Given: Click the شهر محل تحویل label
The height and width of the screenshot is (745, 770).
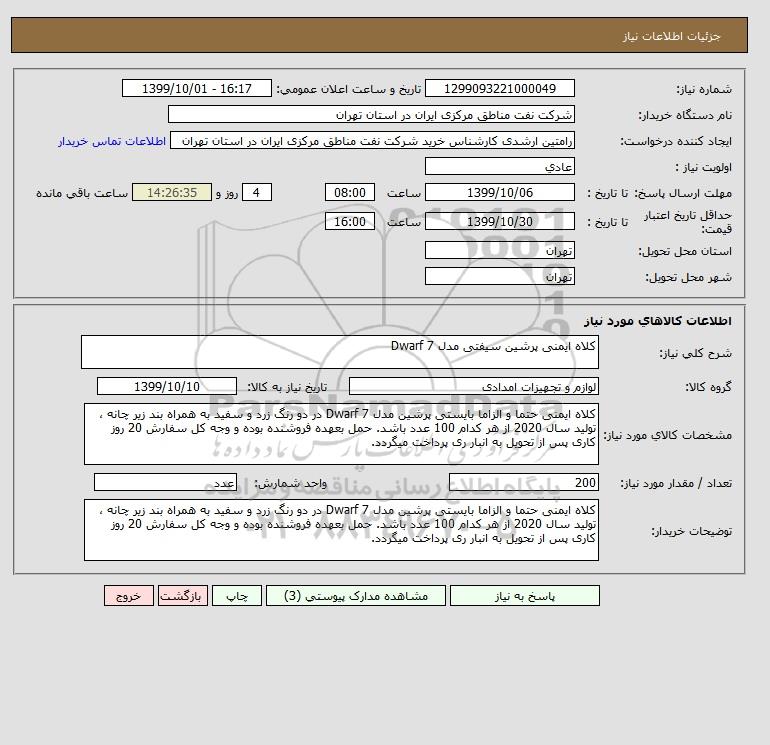Looking at the screenshot, I should (x=688, y=277).
